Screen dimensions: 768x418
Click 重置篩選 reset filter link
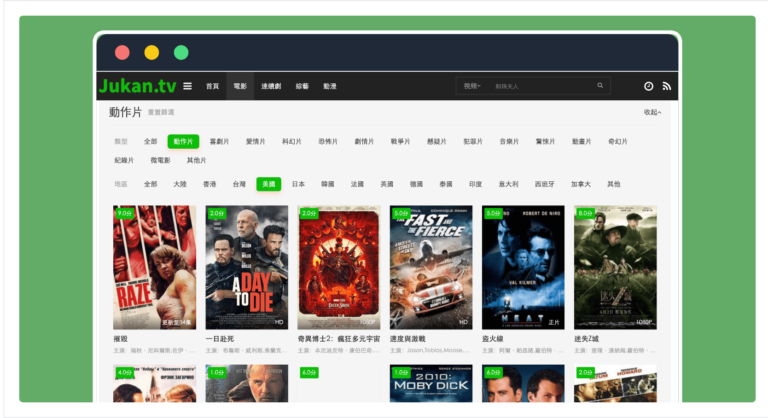(x=161, y=113)
